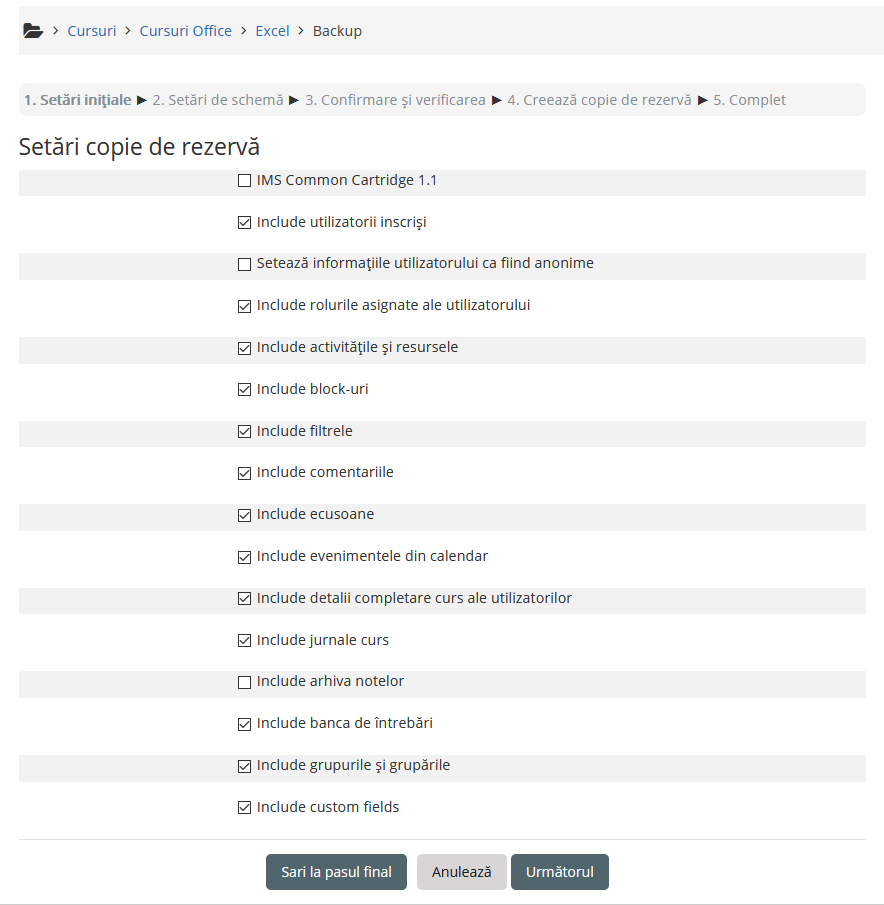Screen dimensions: 884x905
Task: Disable Include ecusoane option
Action: [x=244, y=515]
